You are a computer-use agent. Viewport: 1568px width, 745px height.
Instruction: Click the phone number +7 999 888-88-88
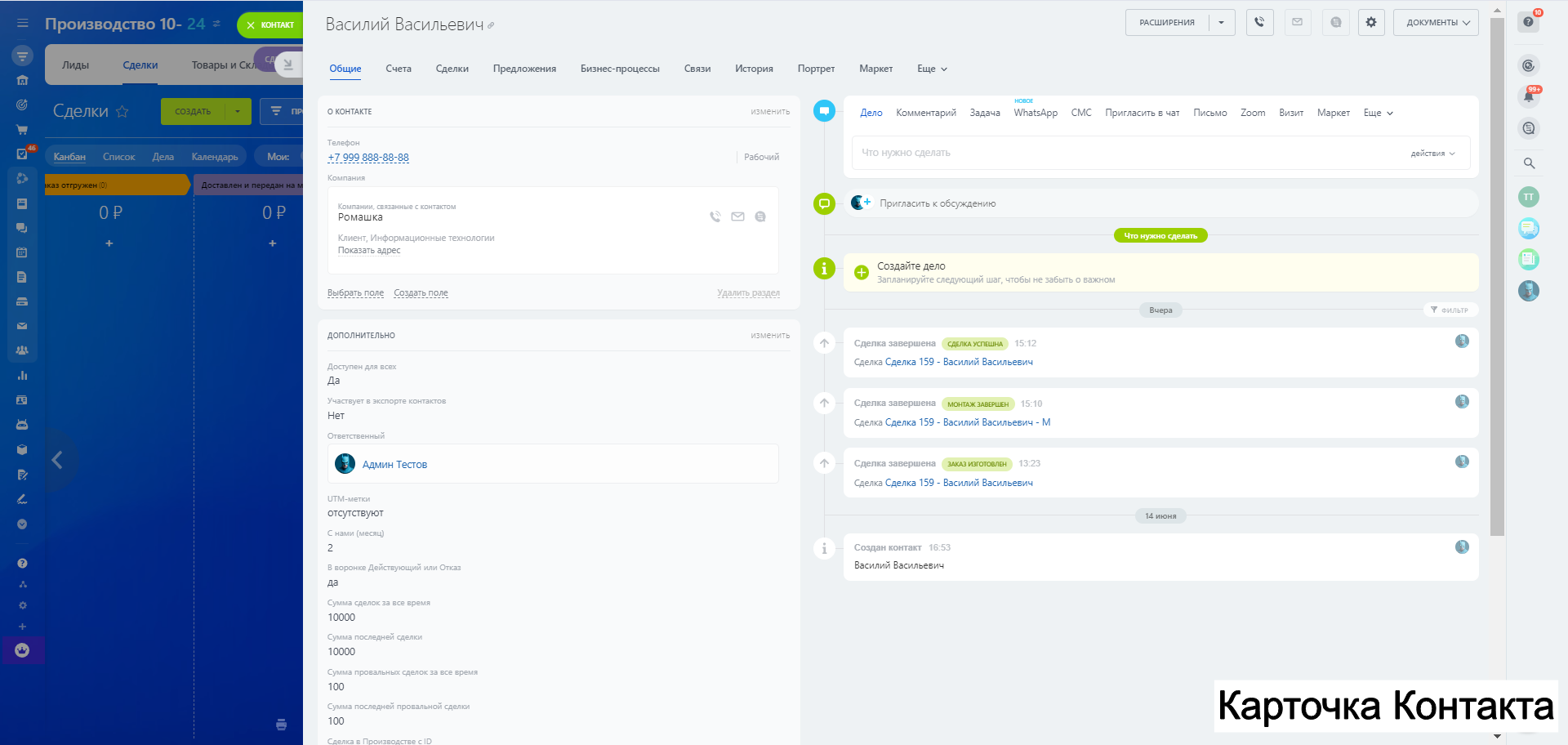[368, 158]
